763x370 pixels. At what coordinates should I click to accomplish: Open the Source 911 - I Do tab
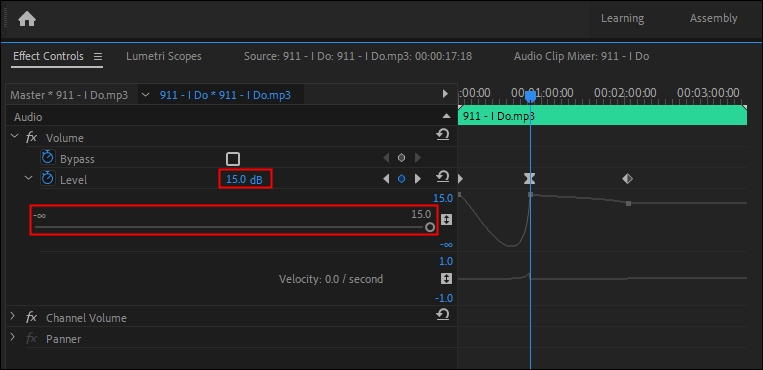tap(358, 56)
